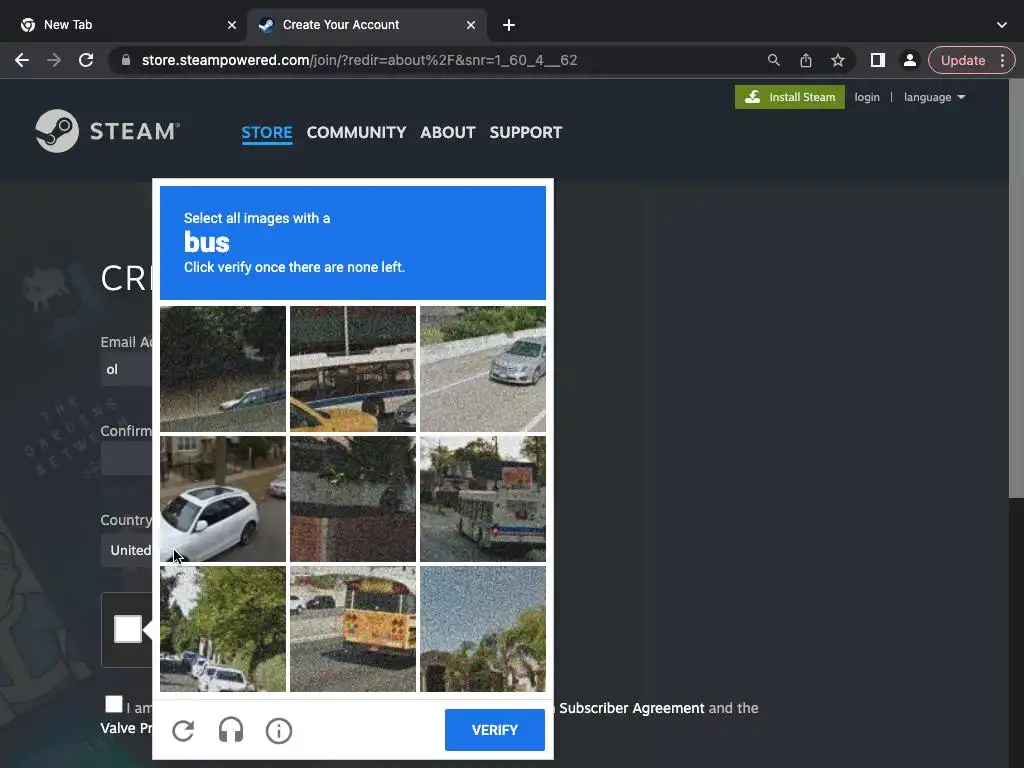The image size is (1024, 768).
Task: Expand the tab search chevron
Action: click(x=1002, y=25)
